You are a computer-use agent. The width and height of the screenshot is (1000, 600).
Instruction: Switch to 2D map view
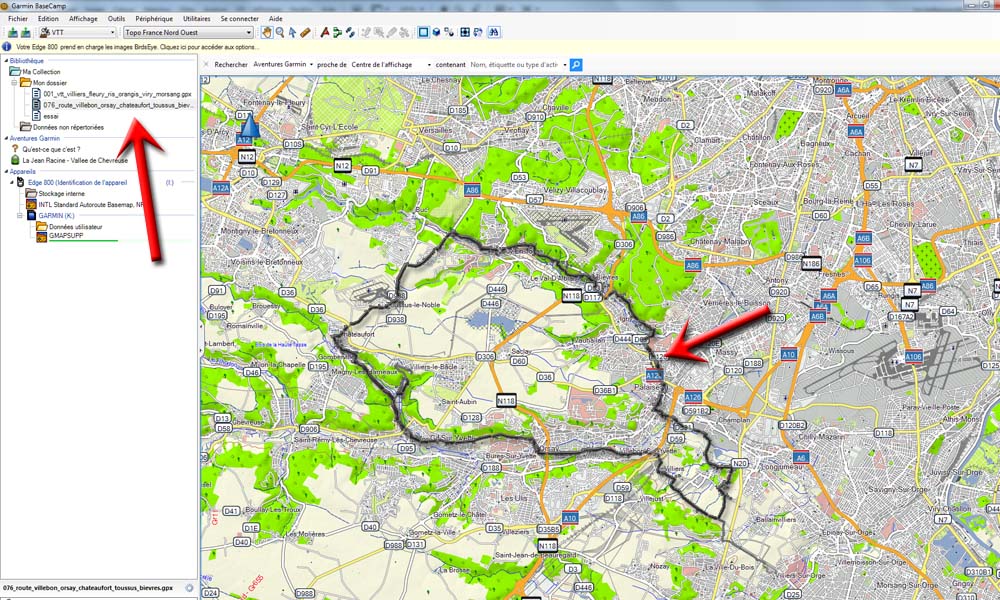pyautogui.click(x=423, y=33)
